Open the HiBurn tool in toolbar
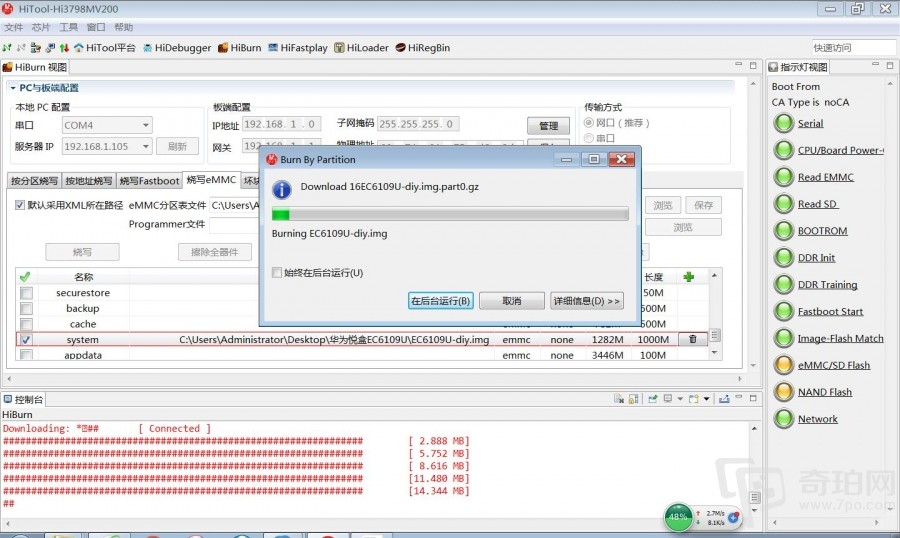Viewport: 900px width, 538px height. (239, 48)
